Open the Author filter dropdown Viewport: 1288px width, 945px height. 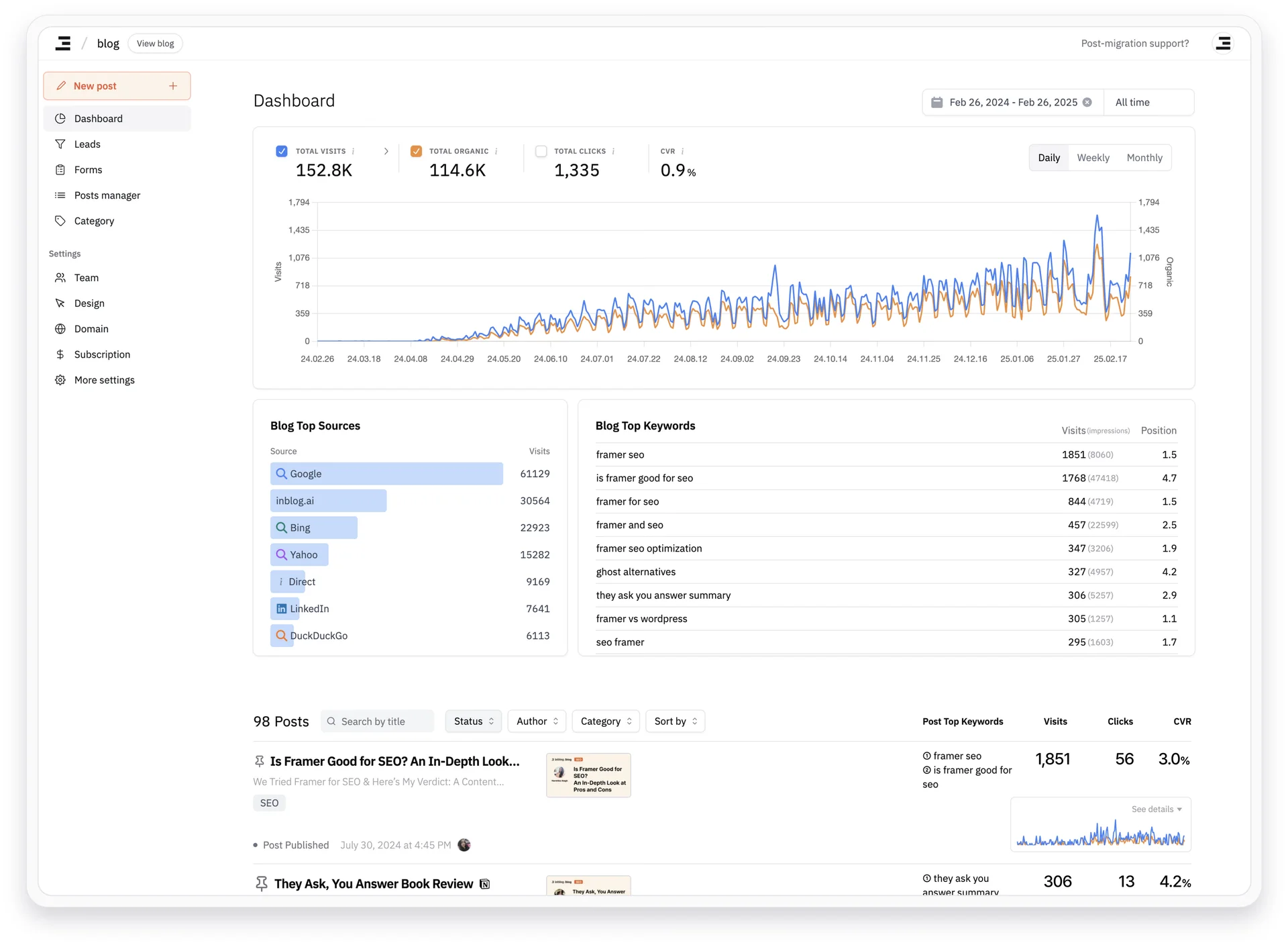(x=536, y=721)
